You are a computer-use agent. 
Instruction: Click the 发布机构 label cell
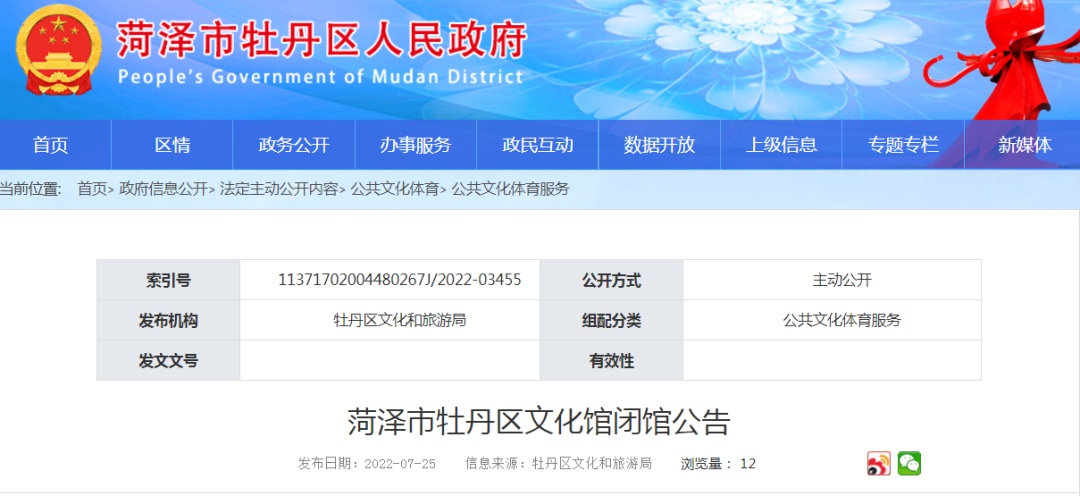point(168,320)
